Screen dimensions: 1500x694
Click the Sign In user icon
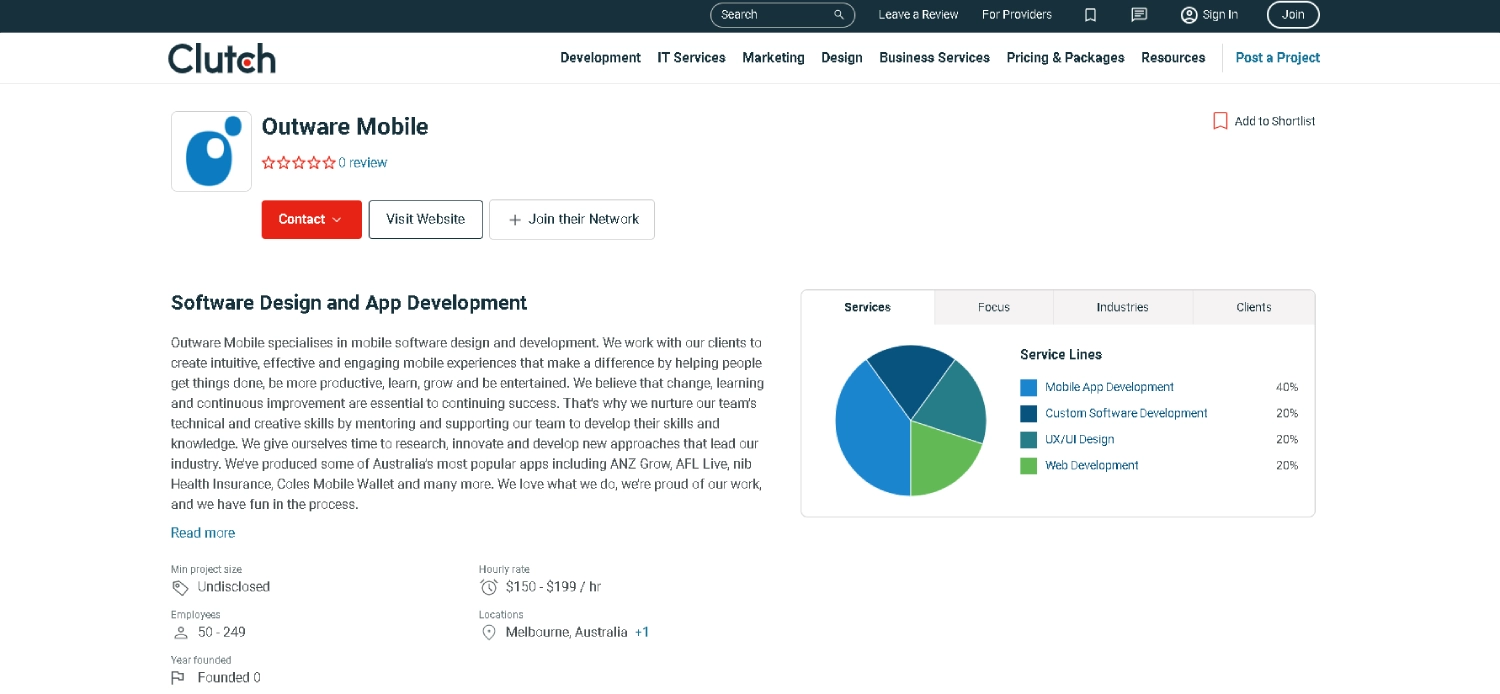pyautogui.click(x=1189, y=15)
